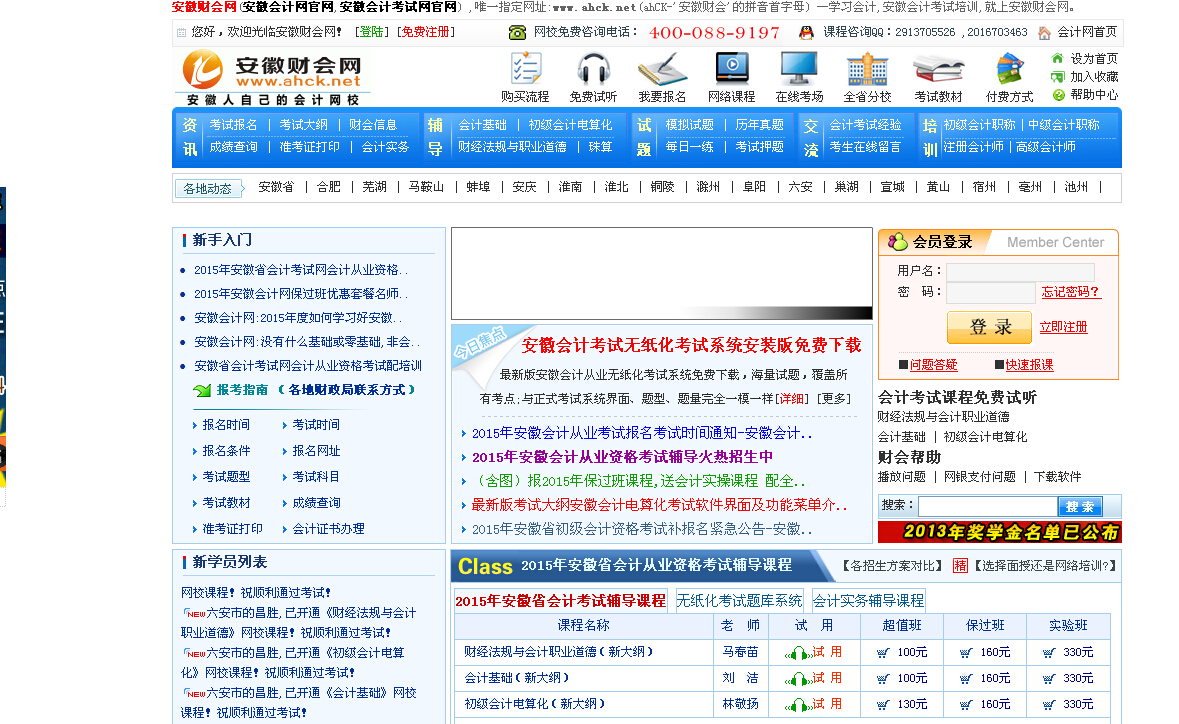1179x724 pixels.
Task: Open 2013年奖学金名单已公布 banner
Action: [999, 532]
